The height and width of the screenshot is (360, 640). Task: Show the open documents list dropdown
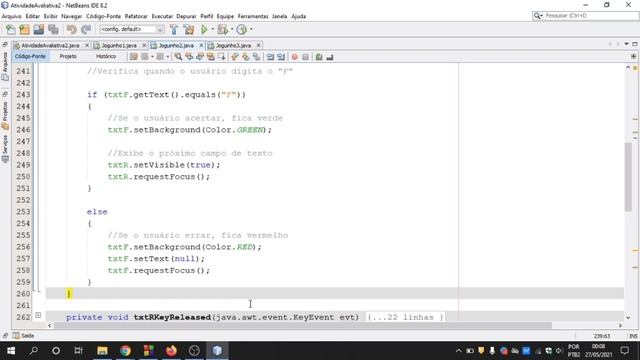click(x=627, y=44)
